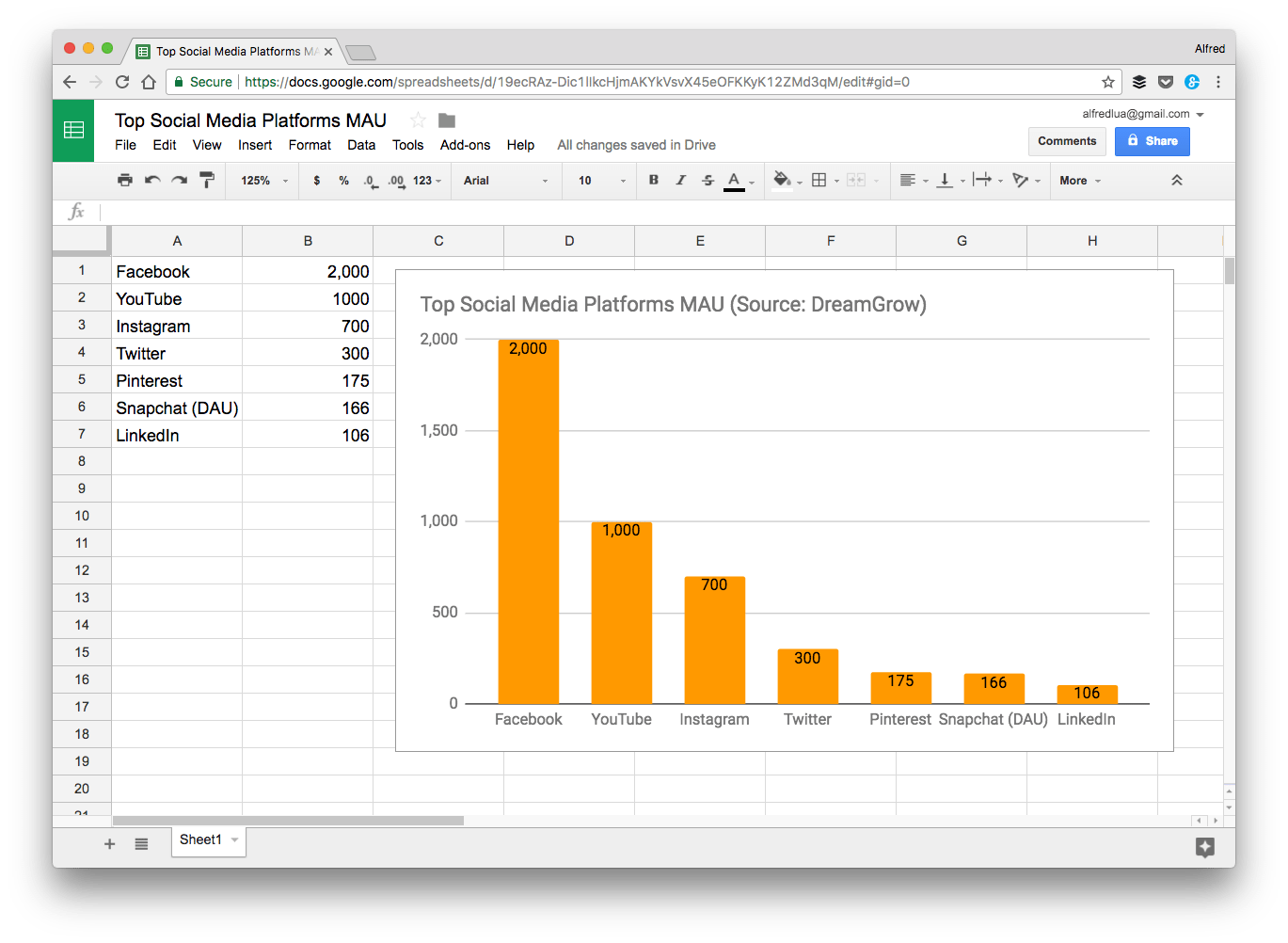Add a new sheet with plus icon

click(x=109, y=844)
